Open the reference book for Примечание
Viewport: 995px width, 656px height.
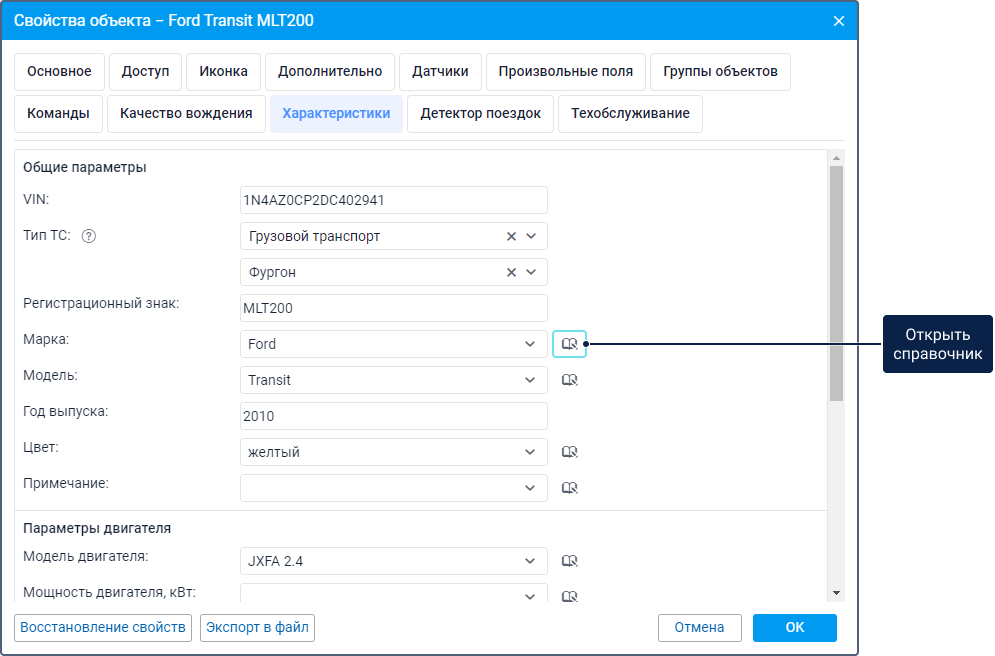(569, 488)
